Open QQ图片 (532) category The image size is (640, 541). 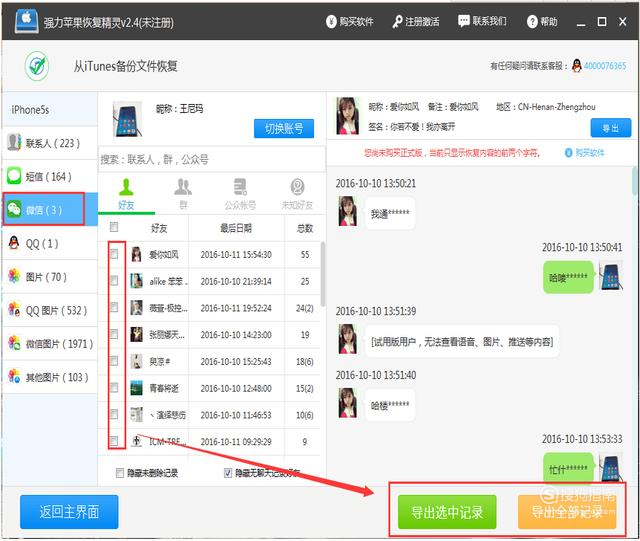50,310
